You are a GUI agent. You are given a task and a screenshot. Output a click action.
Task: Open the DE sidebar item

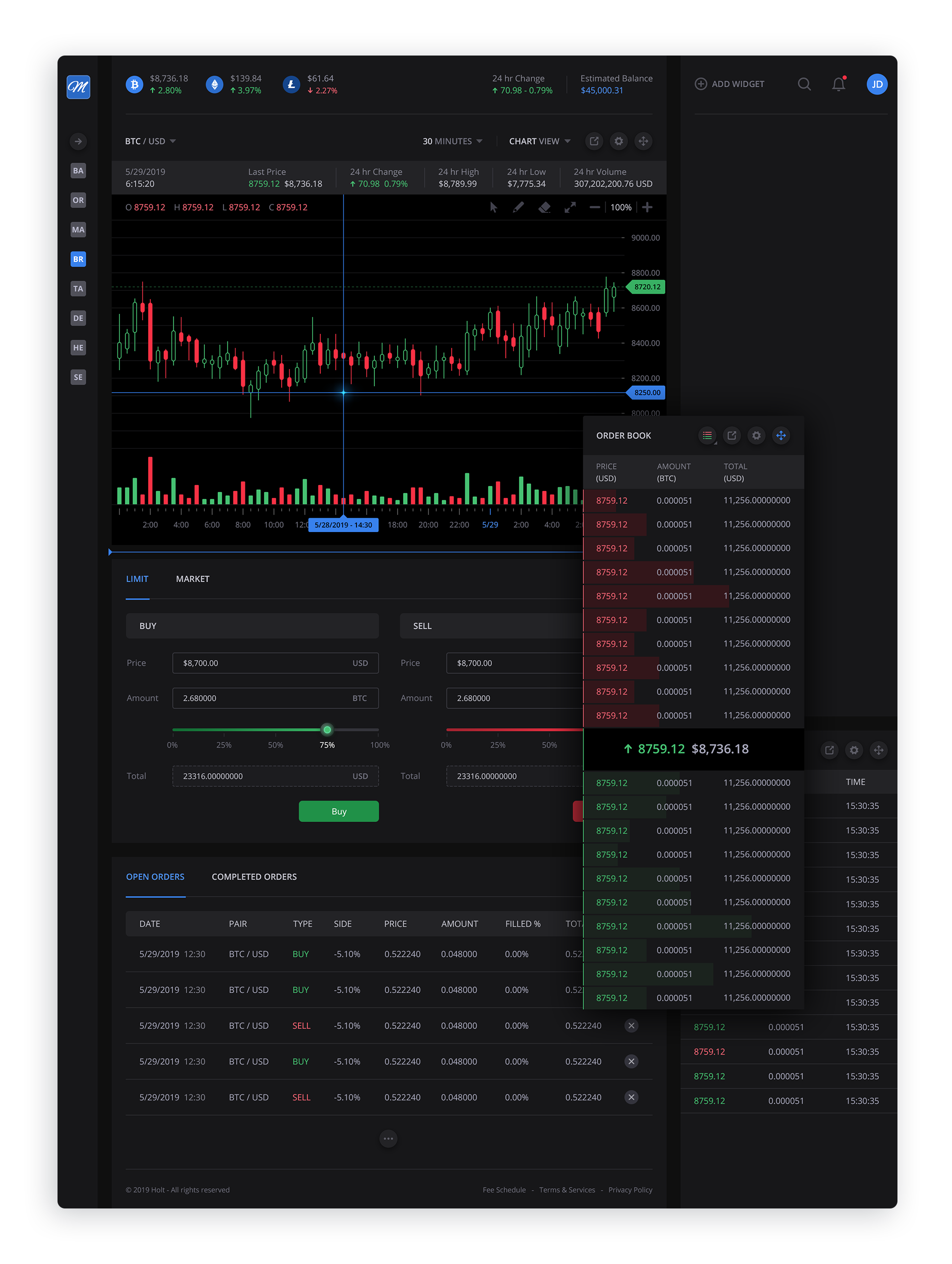78,318
